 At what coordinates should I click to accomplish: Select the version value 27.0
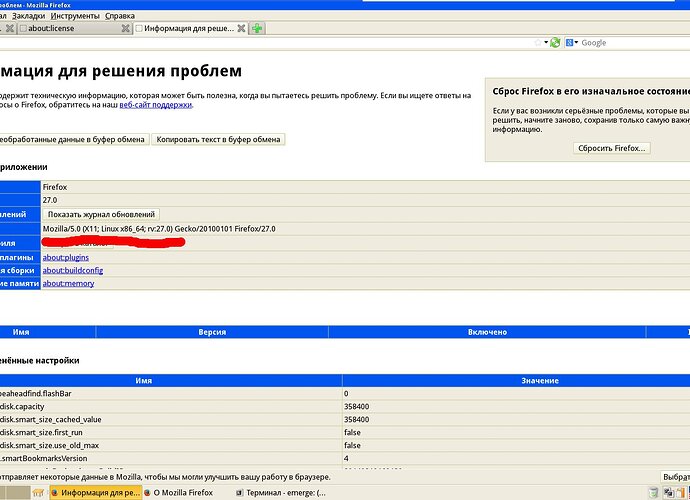pos(50,200)
